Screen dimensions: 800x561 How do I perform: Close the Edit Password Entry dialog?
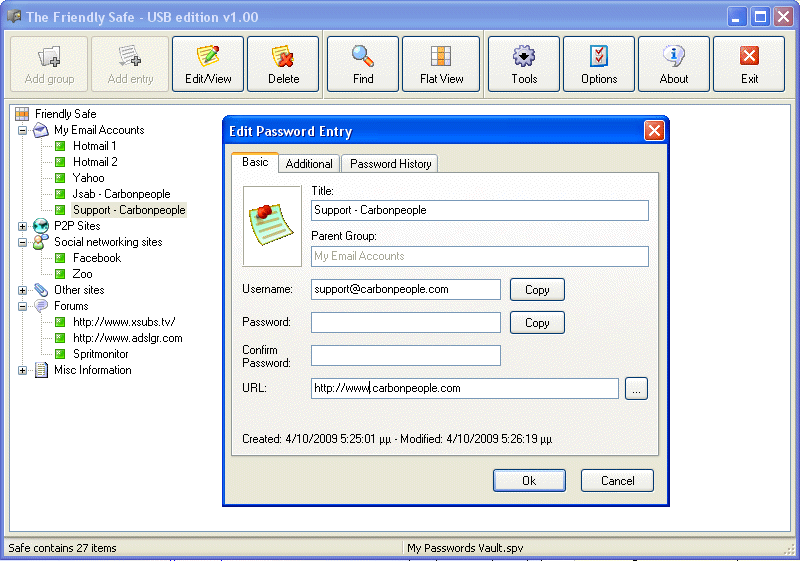[x=654, y=131]
